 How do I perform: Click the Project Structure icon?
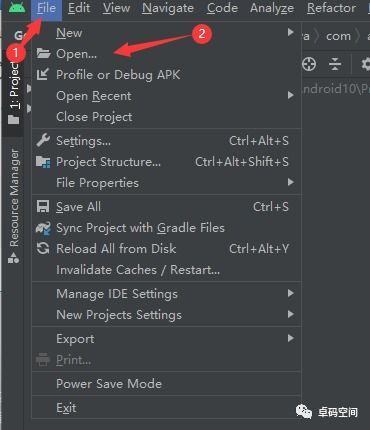tap(43, 162)
